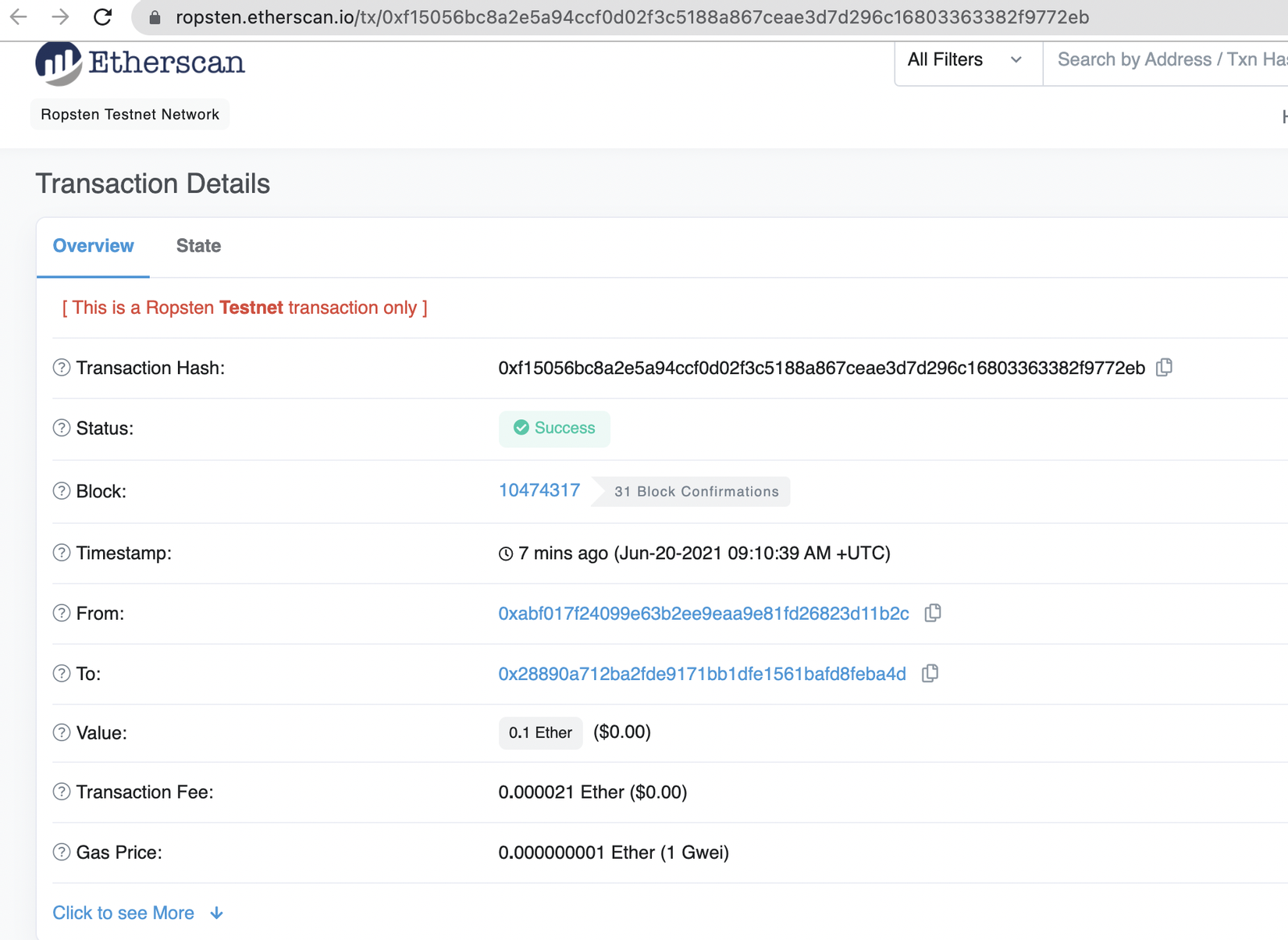
Task: Click the help icon beside Timestamp
Action: click(x=62, y=553)
